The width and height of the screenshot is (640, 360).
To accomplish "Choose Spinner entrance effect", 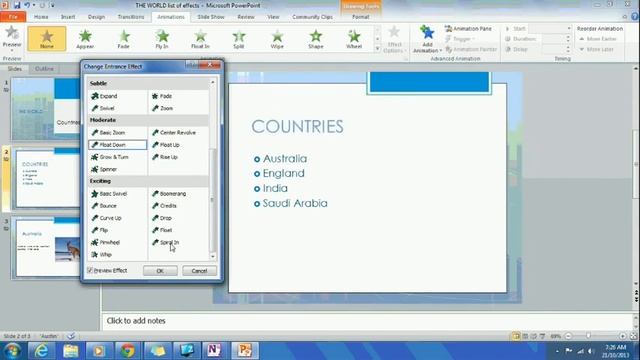I will (104, 169).
